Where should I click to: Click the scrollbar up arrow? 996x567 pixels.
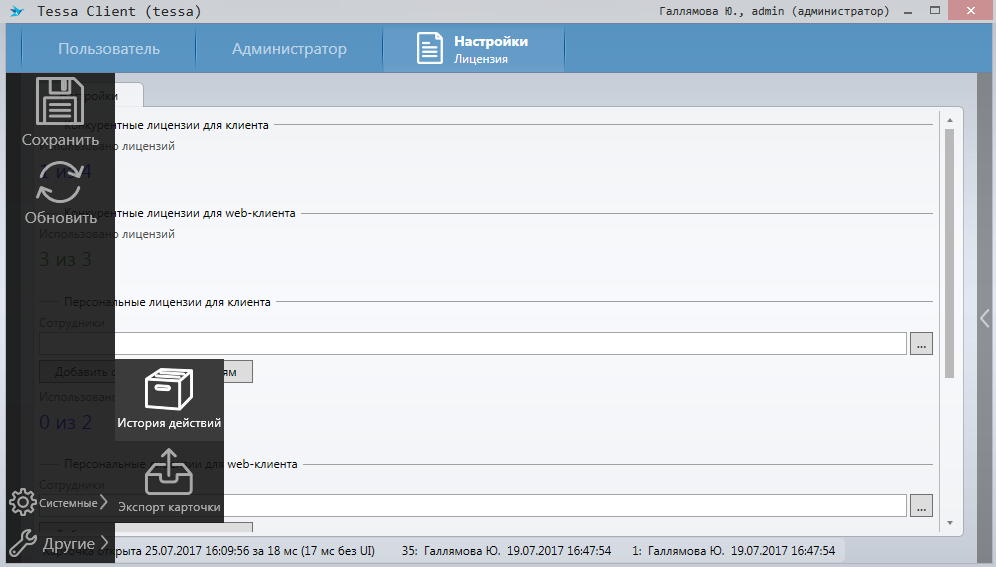949,119
